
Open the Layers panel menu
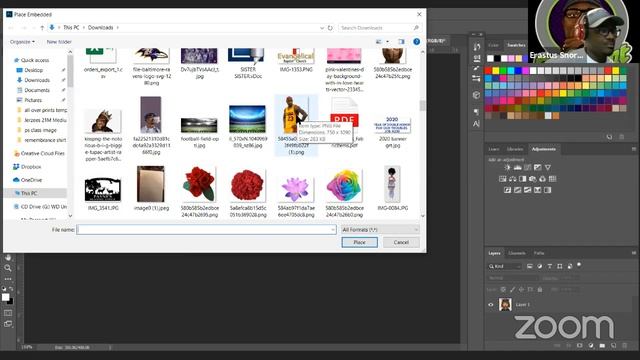(633, 253)
